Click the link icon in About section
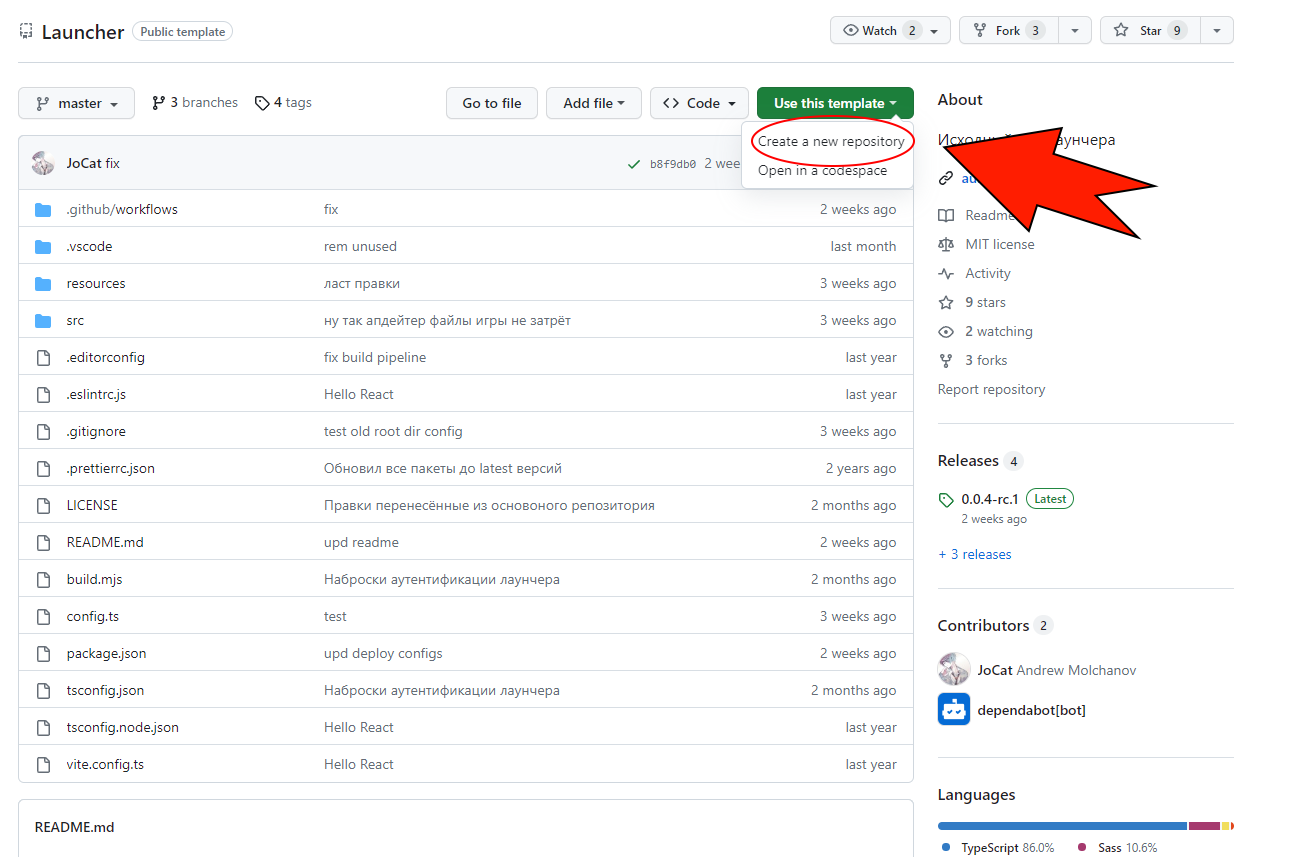 (x=946, y=179)
